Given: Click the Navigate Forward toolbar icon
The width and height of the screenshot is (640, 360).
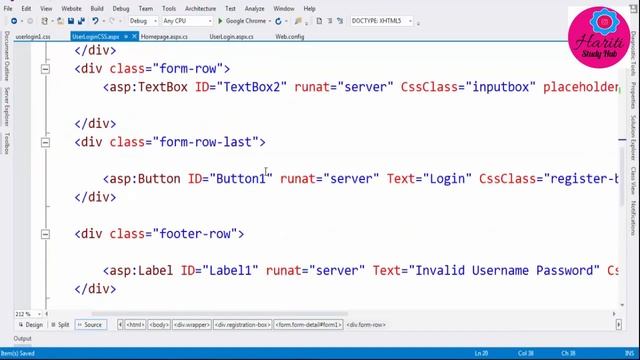Looking at the screenshot, I should 30,21.
